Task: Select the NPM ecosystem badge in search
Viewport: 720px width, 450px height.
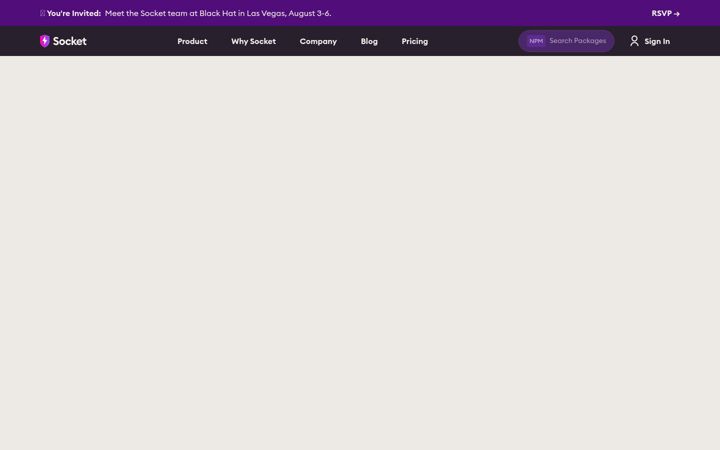Action: point(536,41)
